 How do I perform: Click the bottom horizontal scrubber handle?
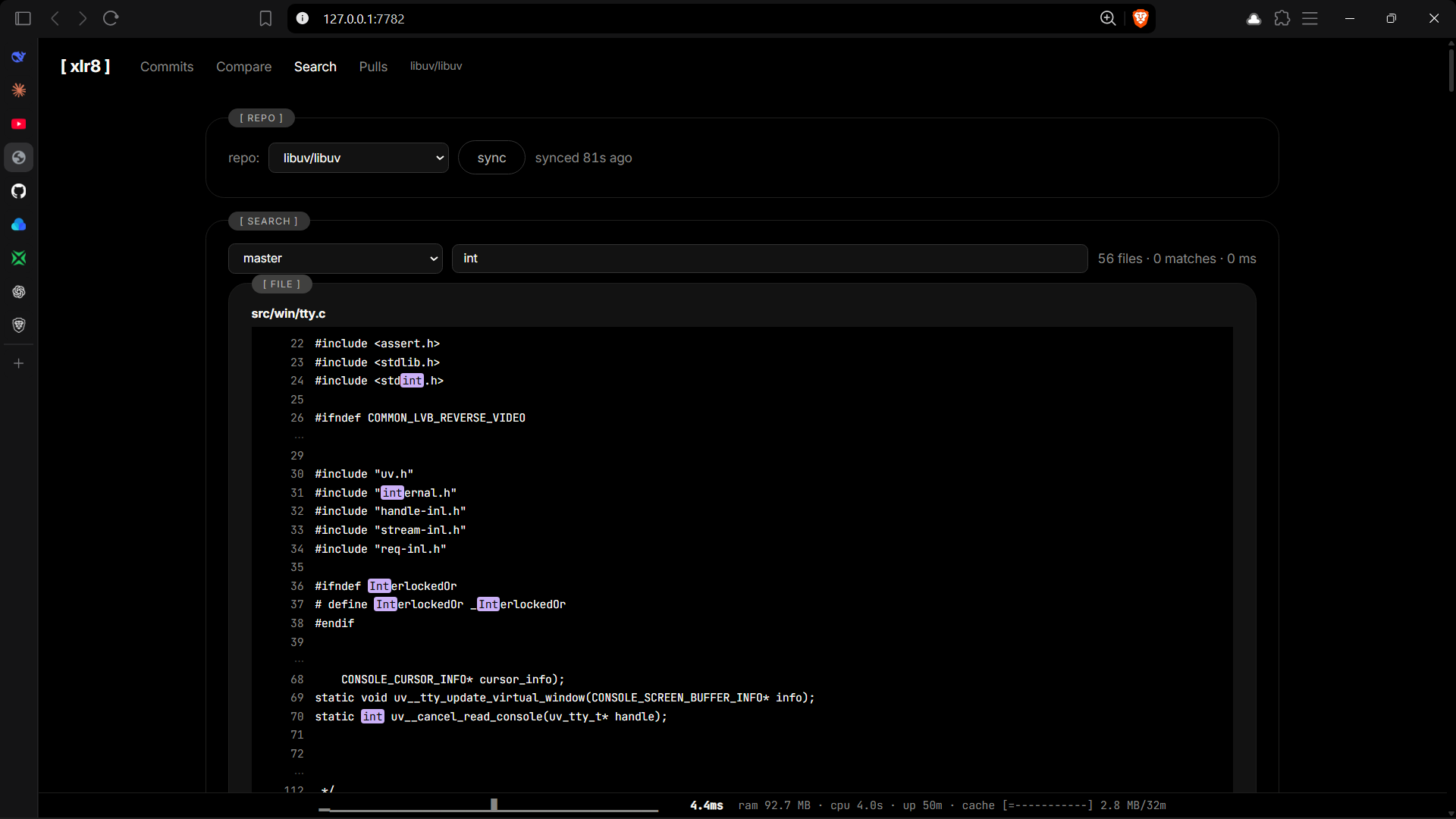(494, 805)
